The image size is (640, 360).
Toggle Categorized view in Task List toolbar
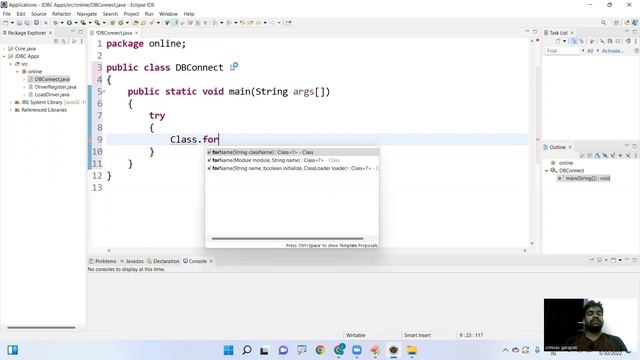(x=574, y=41)
